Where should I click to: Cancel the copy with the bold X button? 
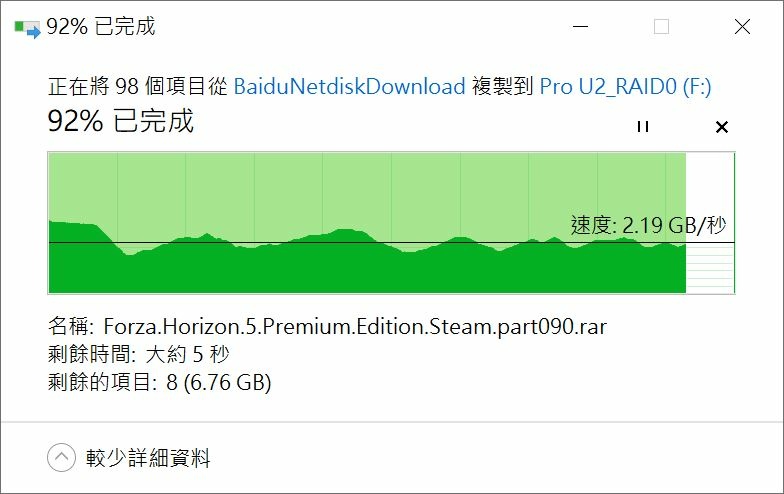click(x=722, y=127)
